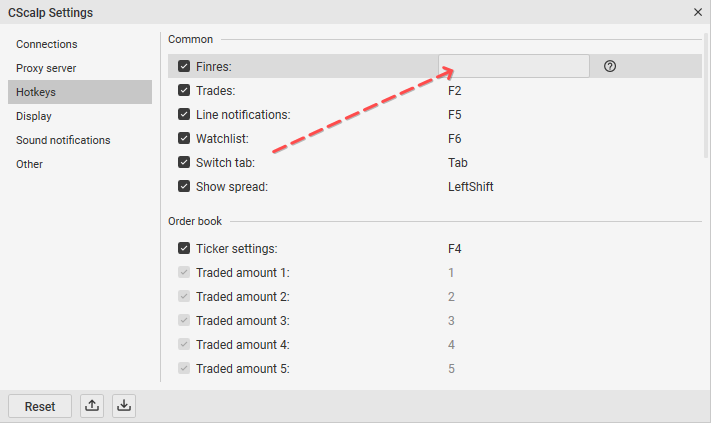Screen dimensions: 711x423
Task: Click the Finres help question mark icon
Action: tap(610, 66)
